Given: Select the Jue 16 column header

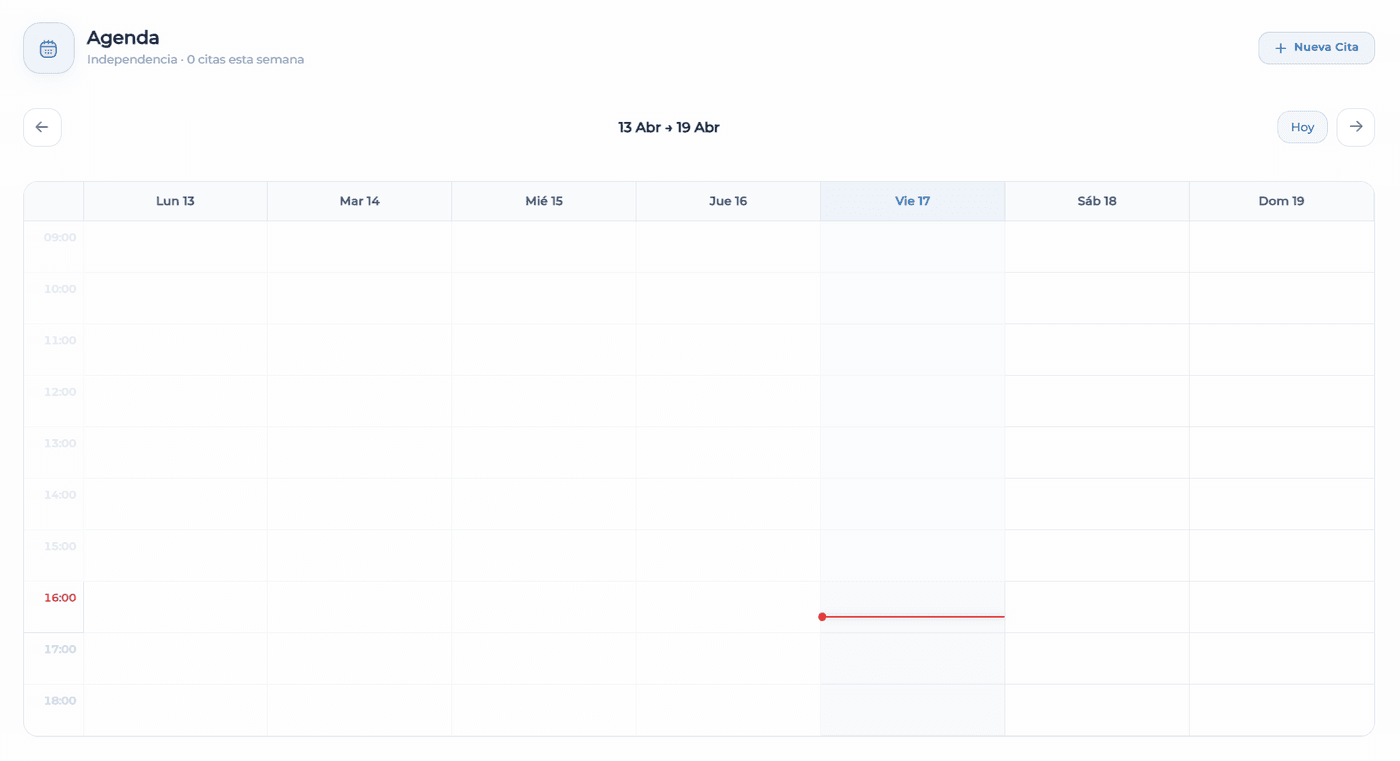Looking at the screenshot, I should [728, 201].
